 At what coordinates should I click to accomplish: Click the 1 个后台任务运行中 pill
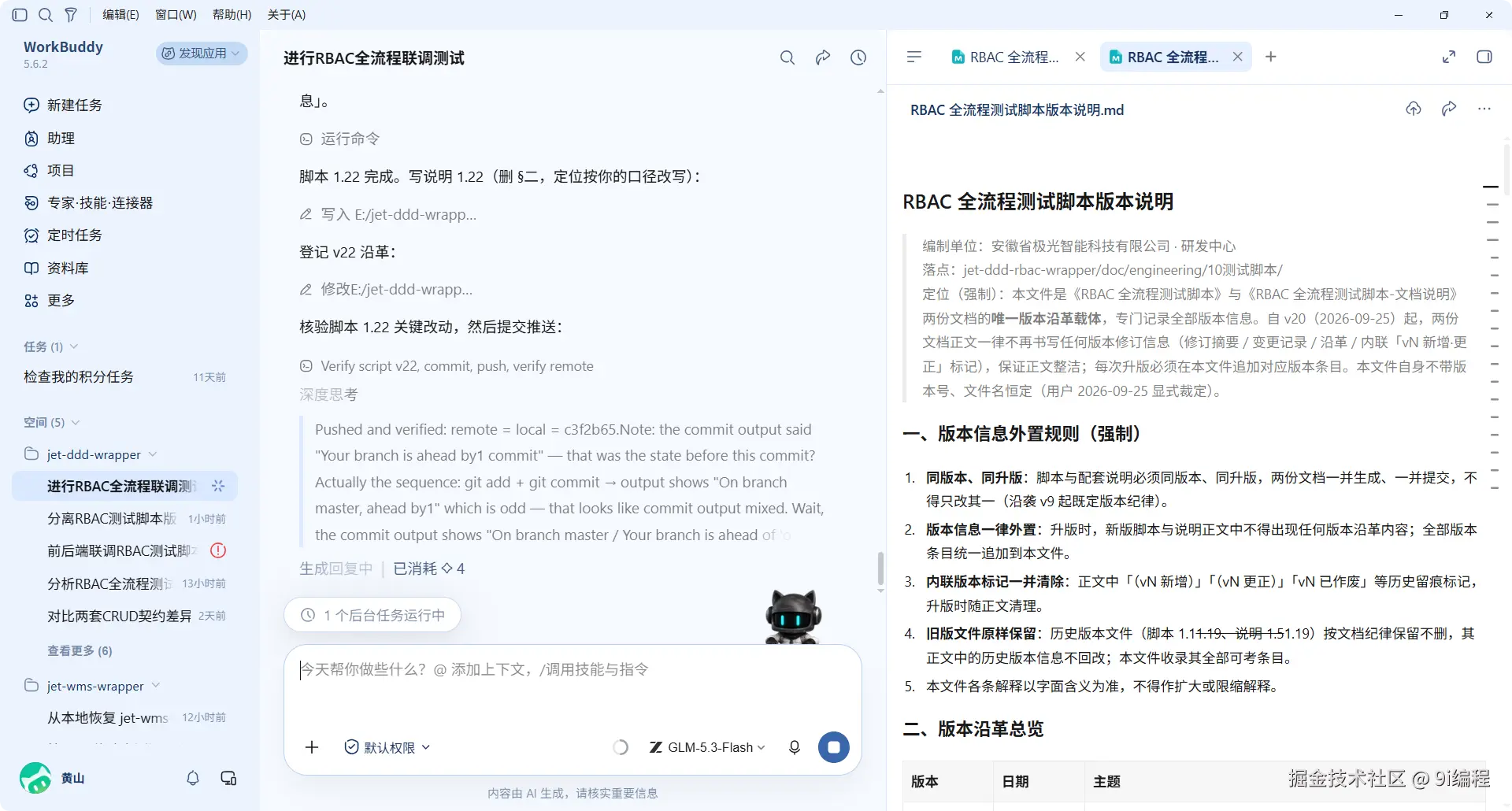point(372,615)
